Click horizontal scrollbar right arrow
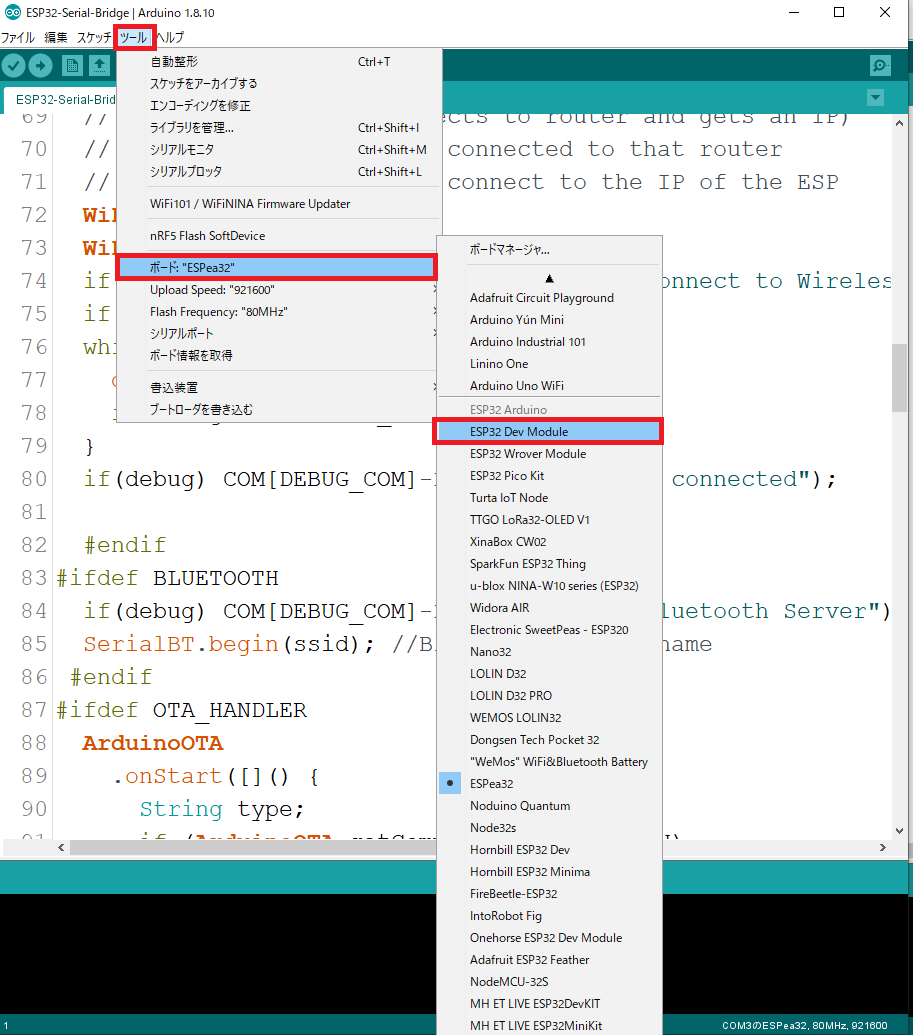The width and height of the screenshot is (913, 1035). [x=883, y=847]
